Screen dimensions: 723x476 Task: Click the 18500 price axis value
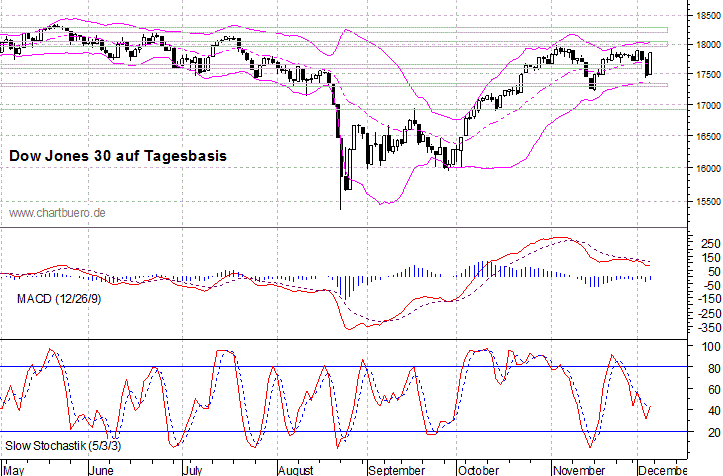(x=708, y=16)
